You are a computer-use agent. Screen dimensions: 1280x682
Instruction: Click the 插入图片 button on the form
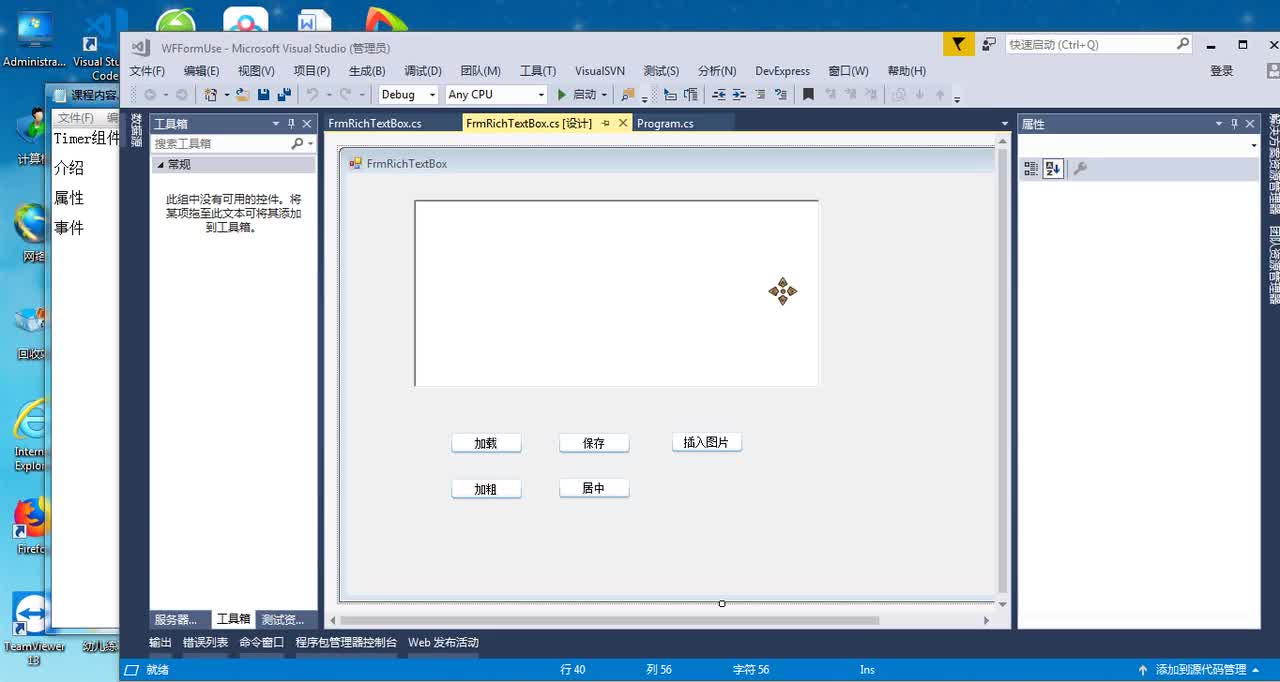(707, 442)
